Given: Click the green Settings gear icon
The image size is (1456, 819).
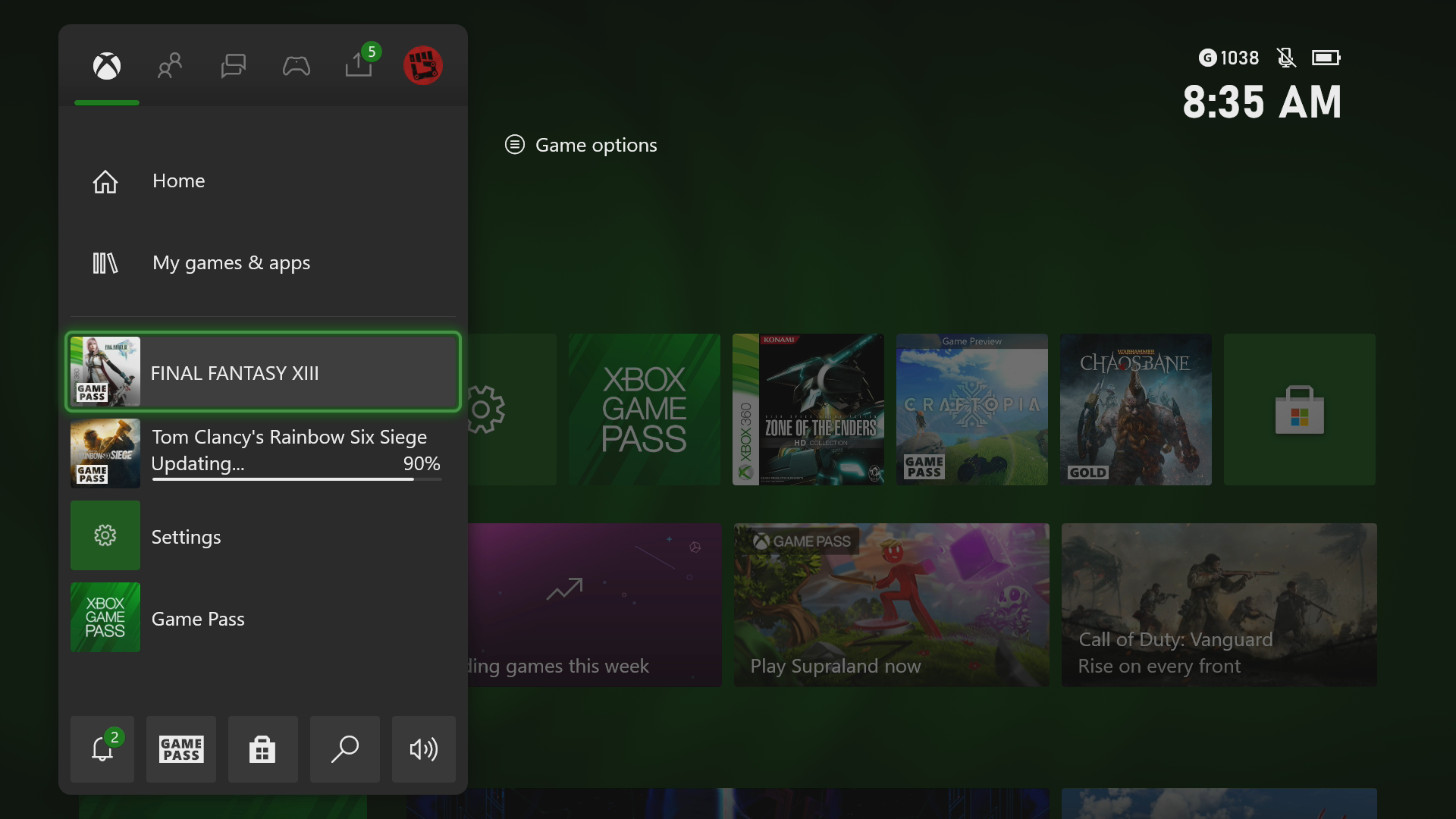Looking at the screenshot, I should pyautogui.click(x=105, y=535).
